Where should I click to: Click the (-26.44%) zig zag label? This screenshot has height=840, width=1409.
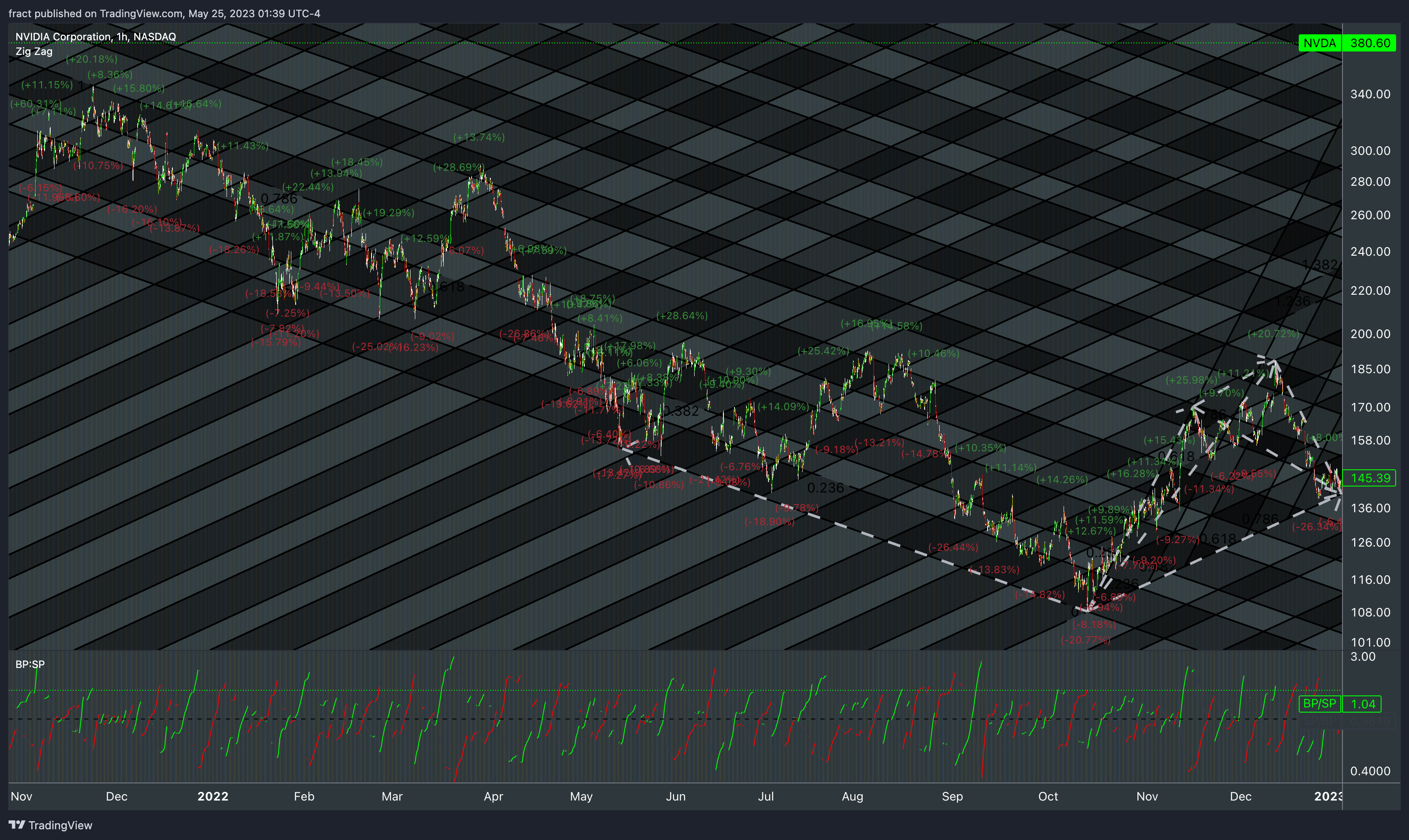tap(953, 547)
